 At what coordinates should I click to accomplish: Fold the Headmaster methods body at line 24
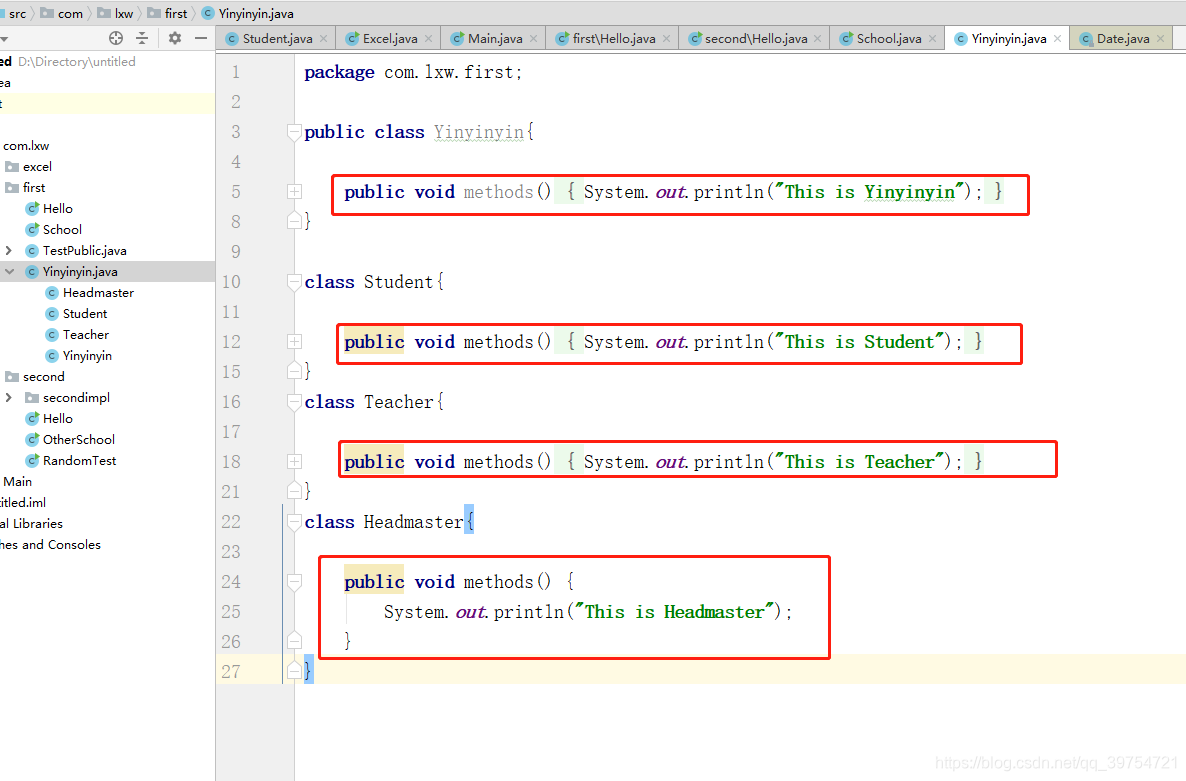[x=292, y=580]
